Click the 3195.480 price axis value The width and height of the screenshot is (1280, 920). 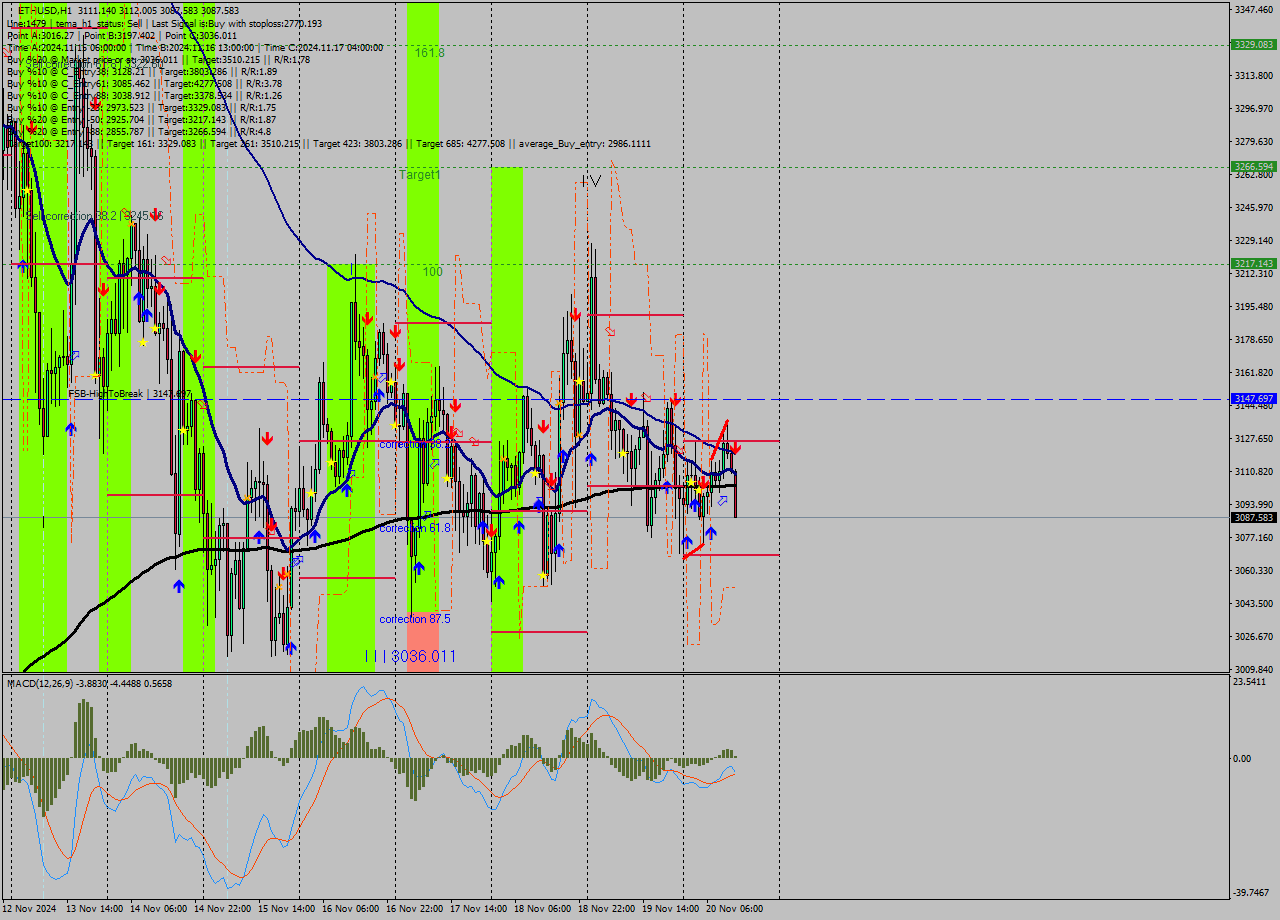tap(1253, 306)
